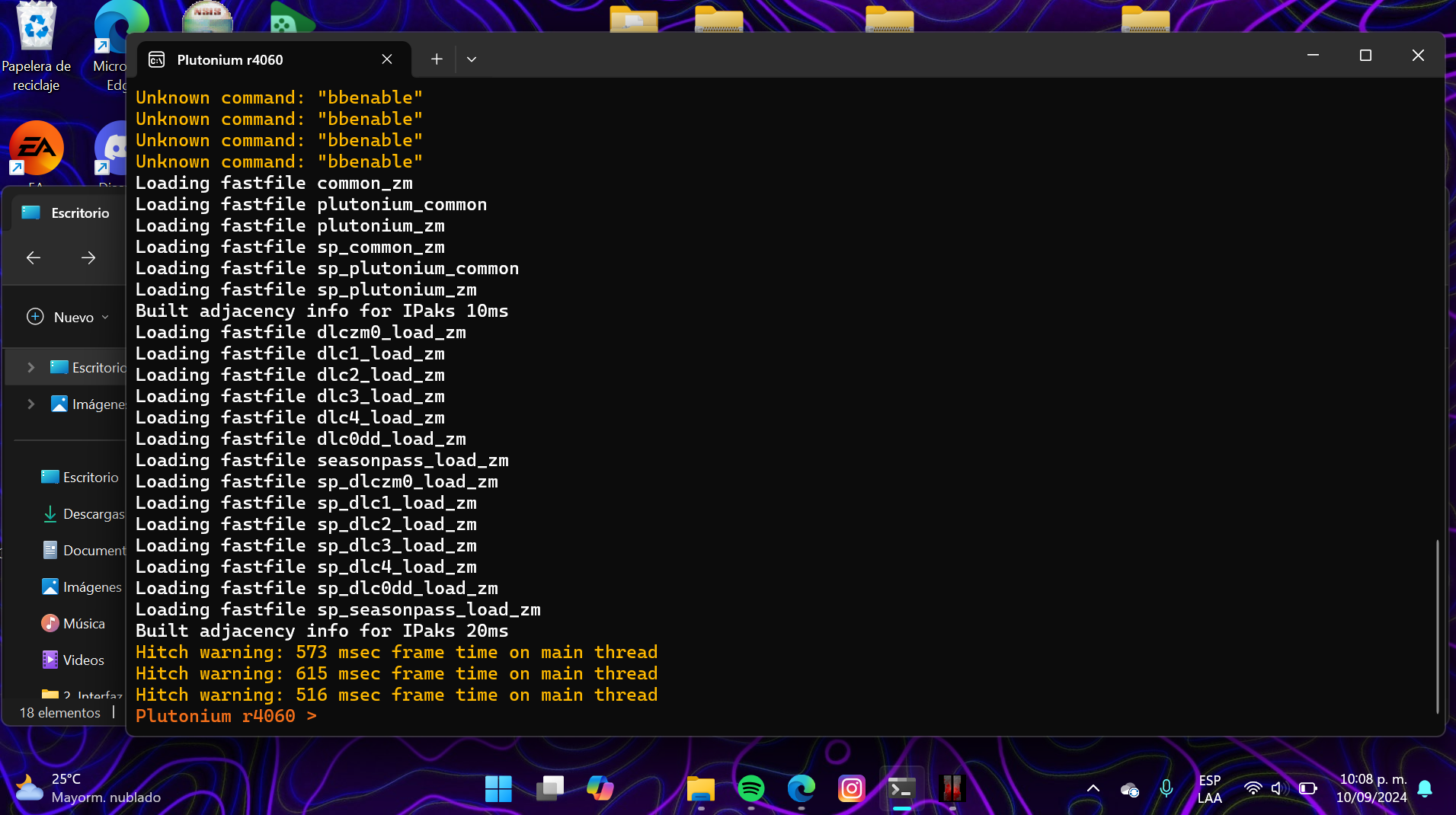Open the Papelera de reciclaje desktop icon
The height and width of the screenshot is (815, 1456).
click(x=36, y=47)
